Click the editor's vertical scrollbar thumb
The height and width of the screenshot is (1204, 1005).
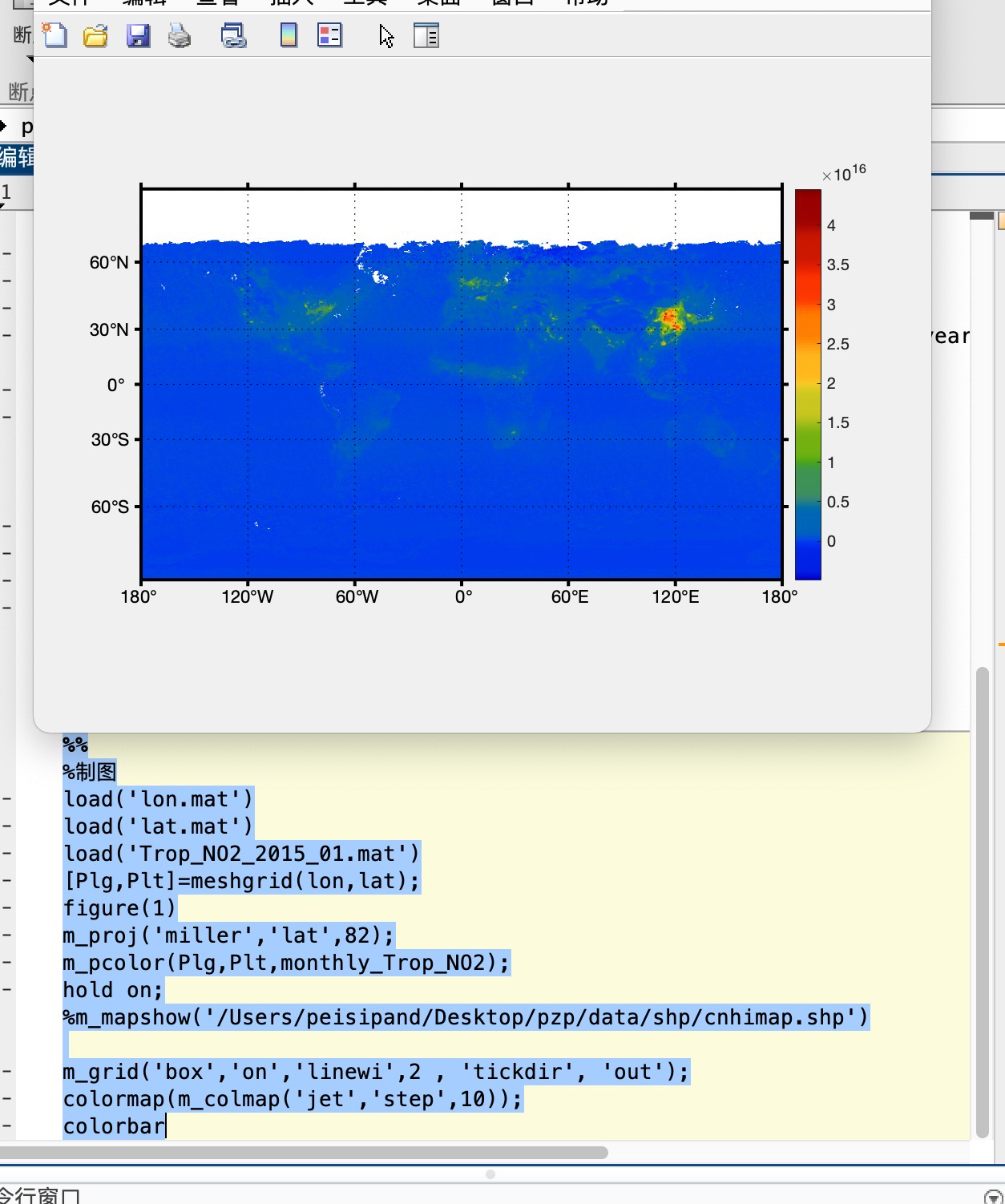pos(983,902)
